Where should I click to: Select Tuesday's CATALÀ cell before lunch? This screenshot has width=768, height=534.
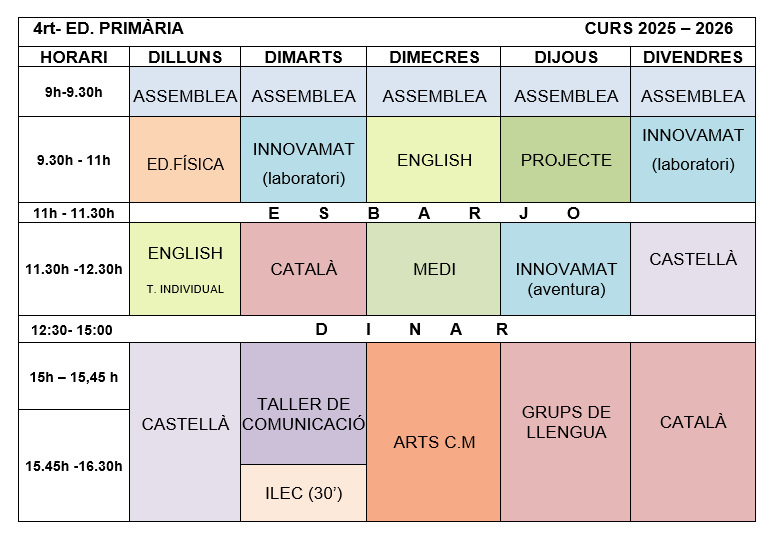coord(303,269)
